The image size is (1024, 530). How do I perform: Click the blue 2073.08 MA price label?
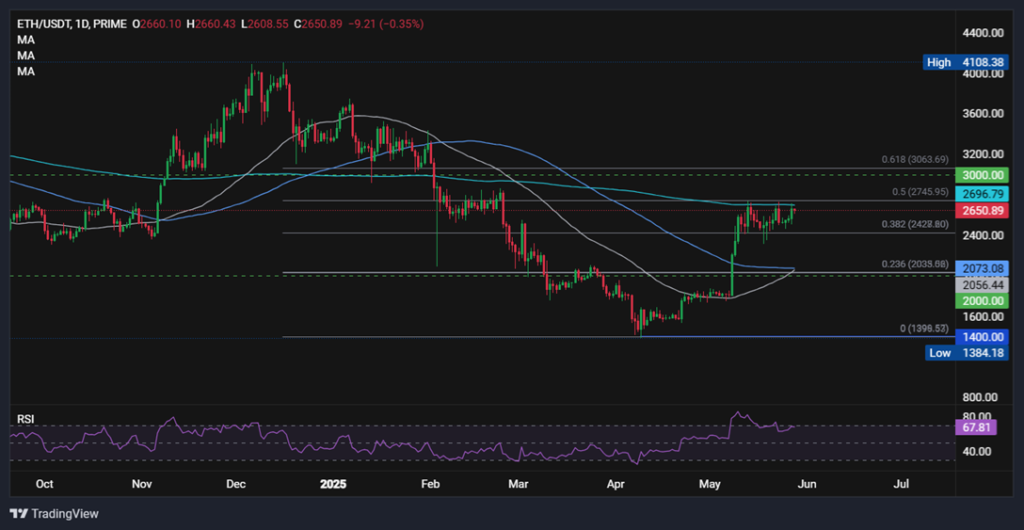pos(982,268)
